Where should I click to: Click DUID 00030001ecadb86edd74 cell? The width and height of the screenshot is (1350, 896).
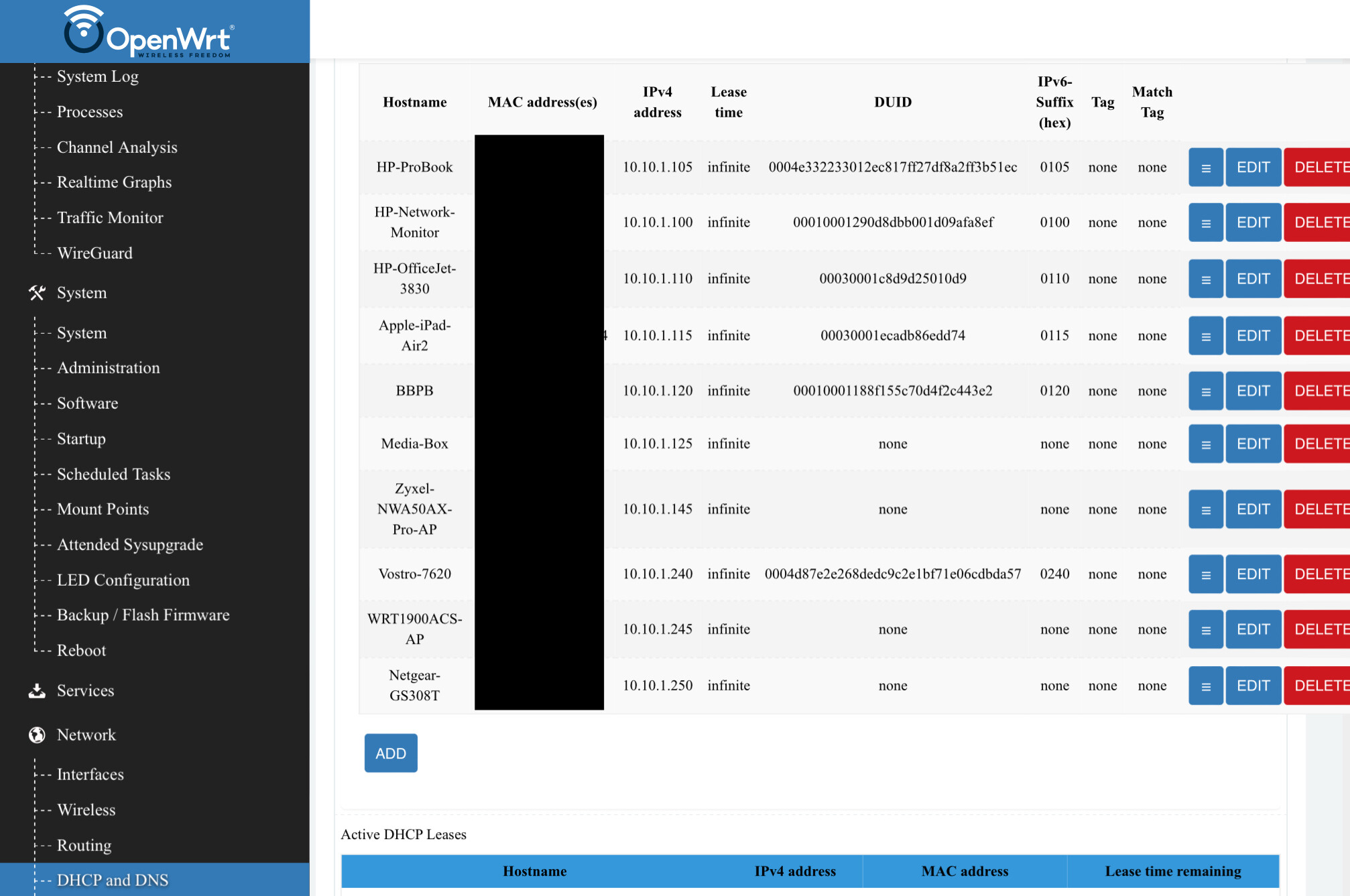(893, 336)
